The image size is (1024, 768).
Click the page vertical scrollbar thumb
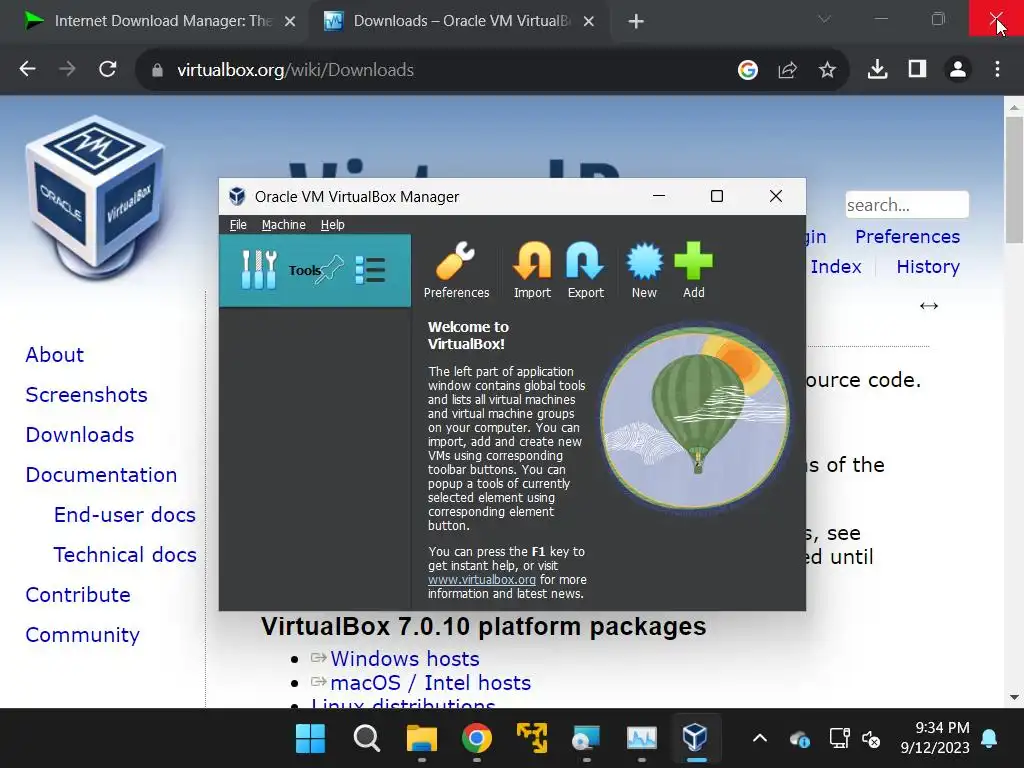[x=1014, y=180]
